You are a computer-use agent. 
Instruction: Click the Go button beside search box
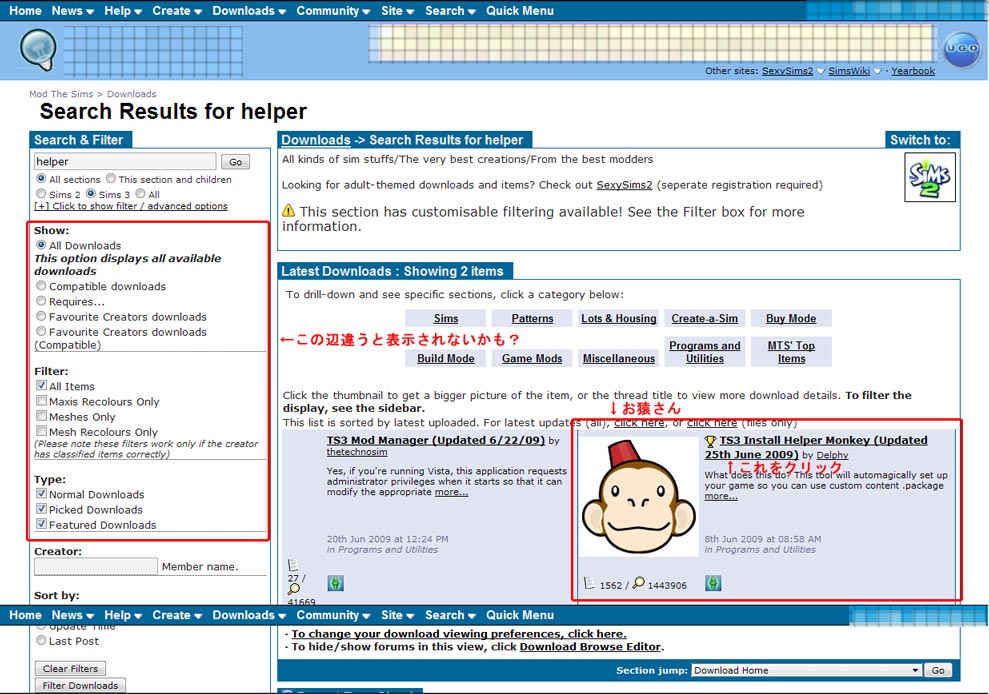point(235,162)
